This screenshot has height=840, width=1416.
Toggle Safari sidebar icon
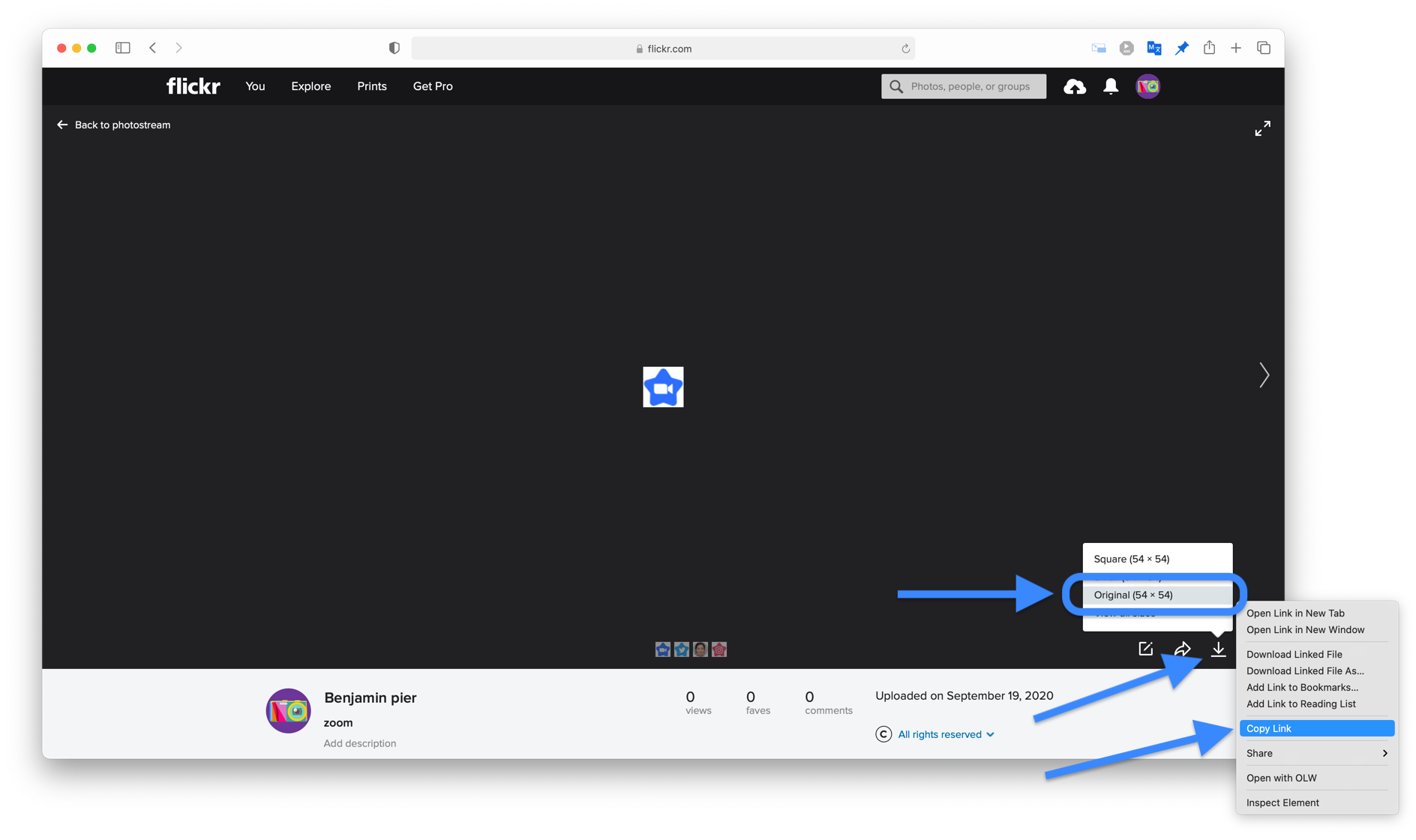pyautogui.click(x=123, y=48)
